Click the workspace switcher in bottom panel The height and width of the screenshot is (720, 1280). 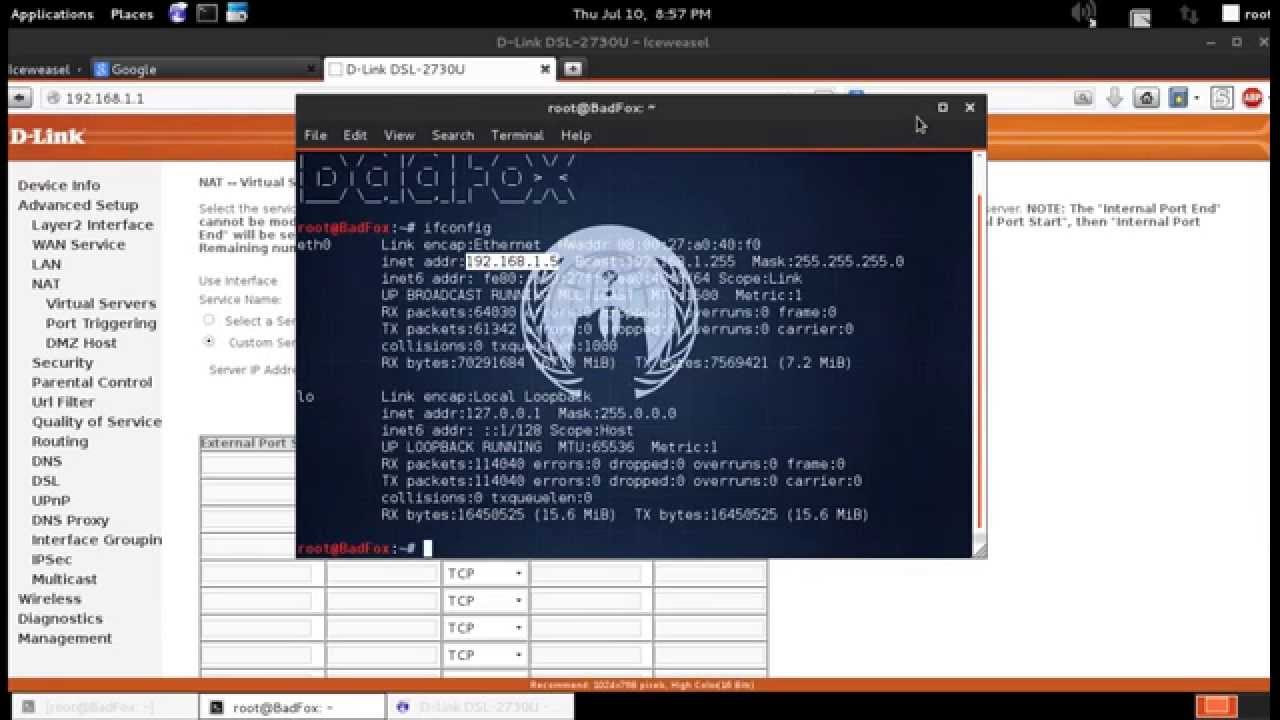(1217, 706)
